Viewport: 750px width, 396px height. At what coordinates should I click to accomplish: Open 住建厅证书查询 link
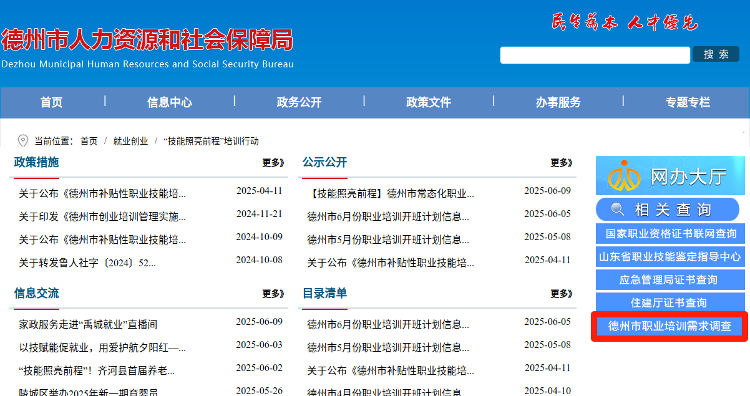pos(670,303)
